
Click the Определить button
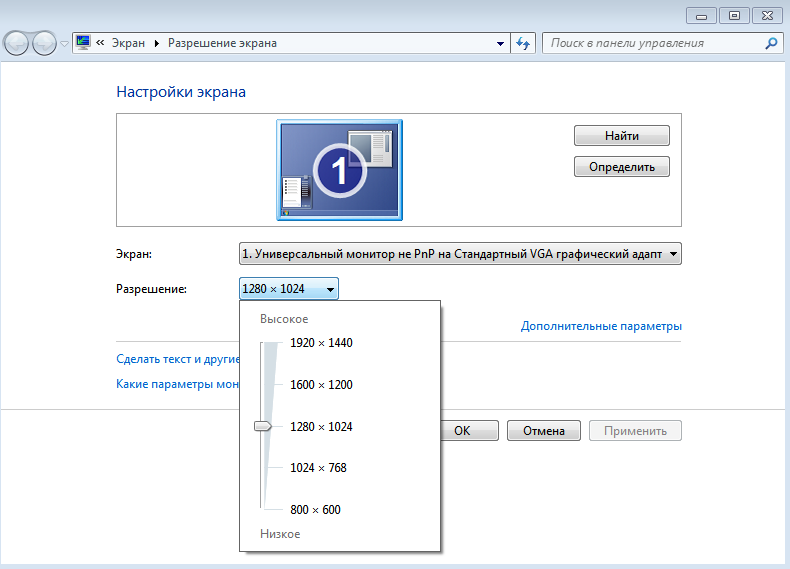(x=622, y=167)
